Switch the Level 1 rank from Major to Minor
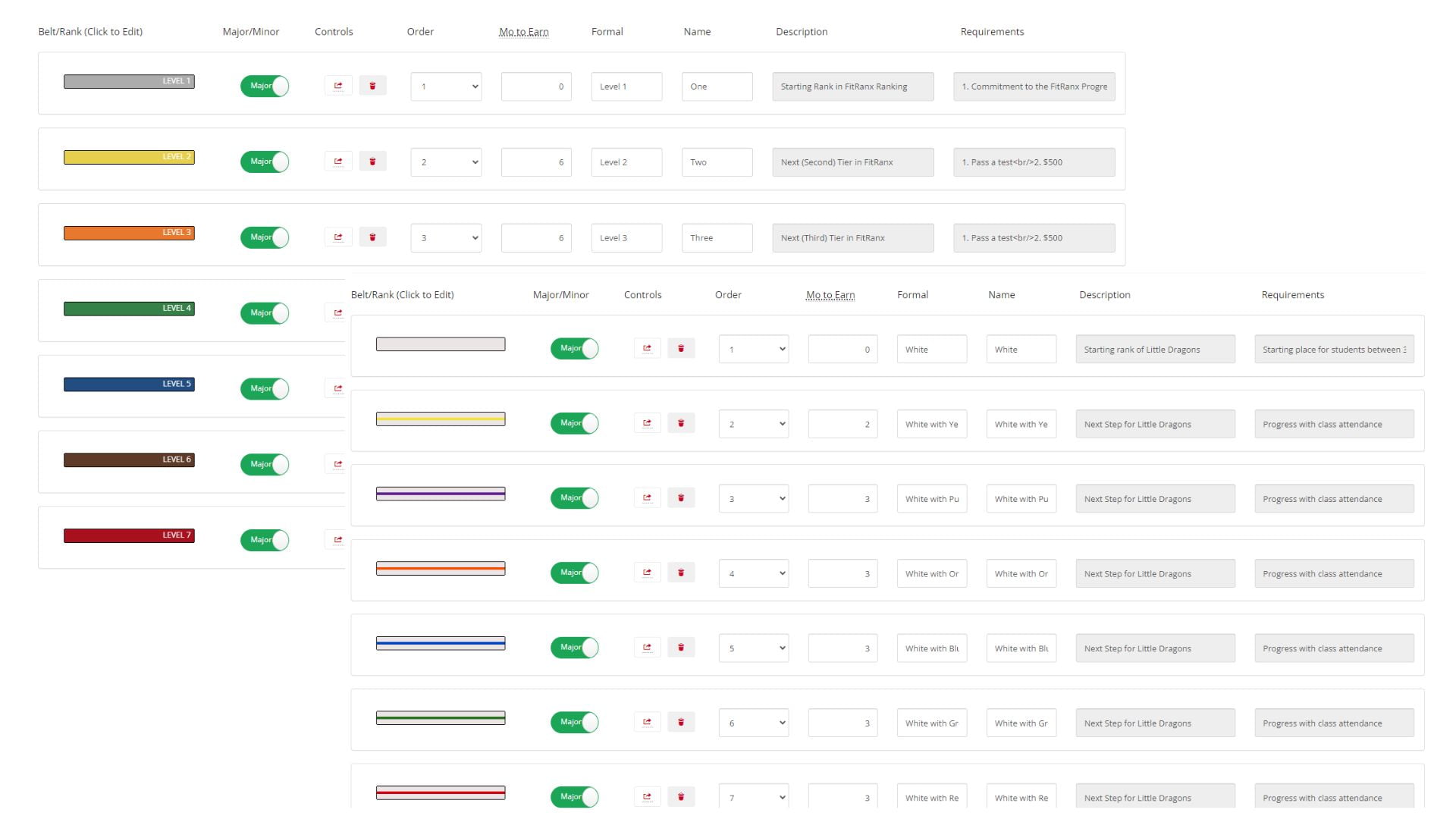Image resolution: width=1456 pixels, height=819 pixels. pos(264,86)
